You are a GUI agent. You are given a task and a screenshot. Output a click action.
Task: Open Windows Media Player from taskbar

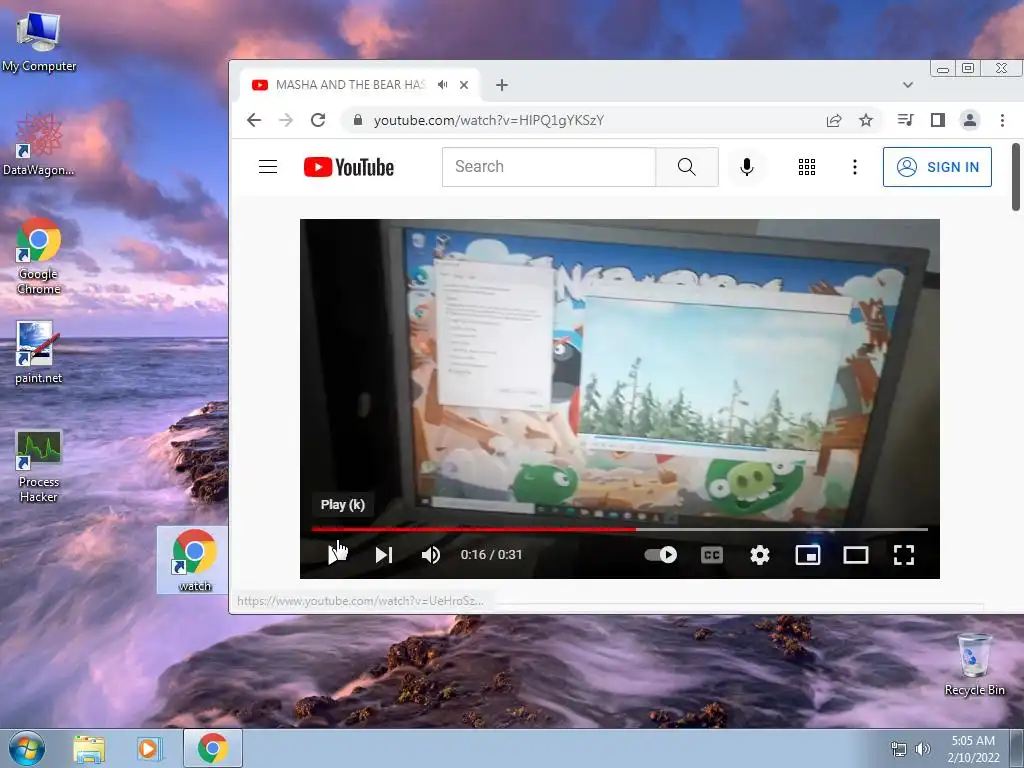click(x=149, y=749)
